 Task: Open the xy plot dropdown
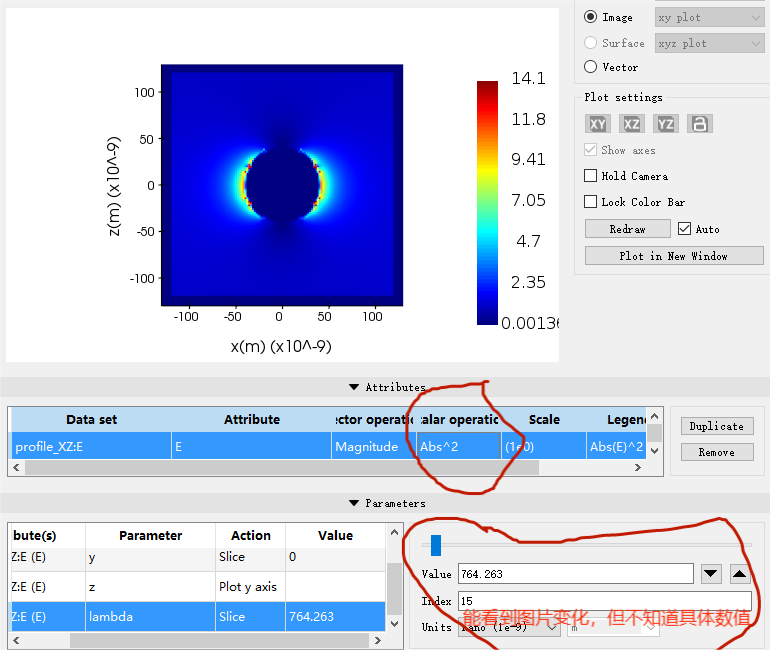click(x=709, y=17)
